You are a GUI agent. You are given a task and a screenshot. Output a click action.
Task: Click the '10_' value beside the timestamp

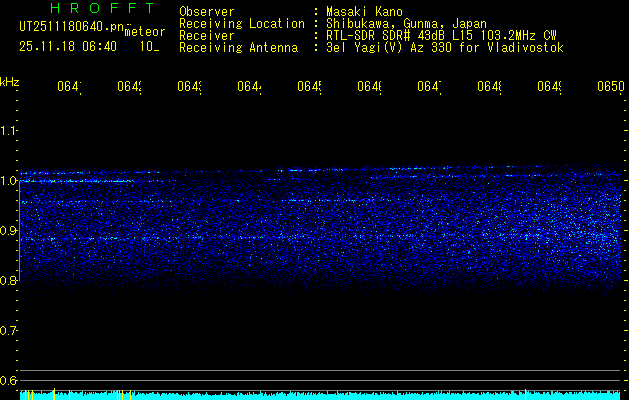pyautogui.click(x=150, y=47)
